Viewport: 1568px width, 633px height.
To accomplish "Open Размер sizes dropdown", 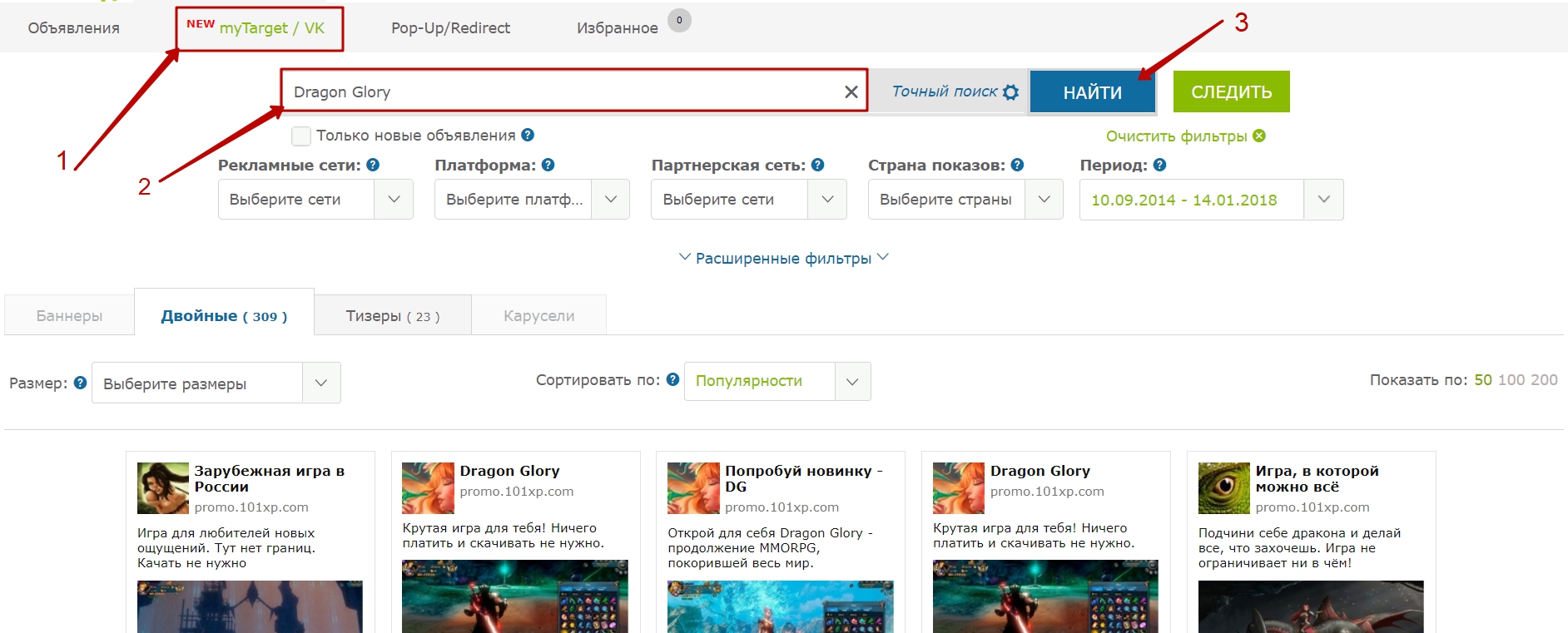I will pos(216,383).
